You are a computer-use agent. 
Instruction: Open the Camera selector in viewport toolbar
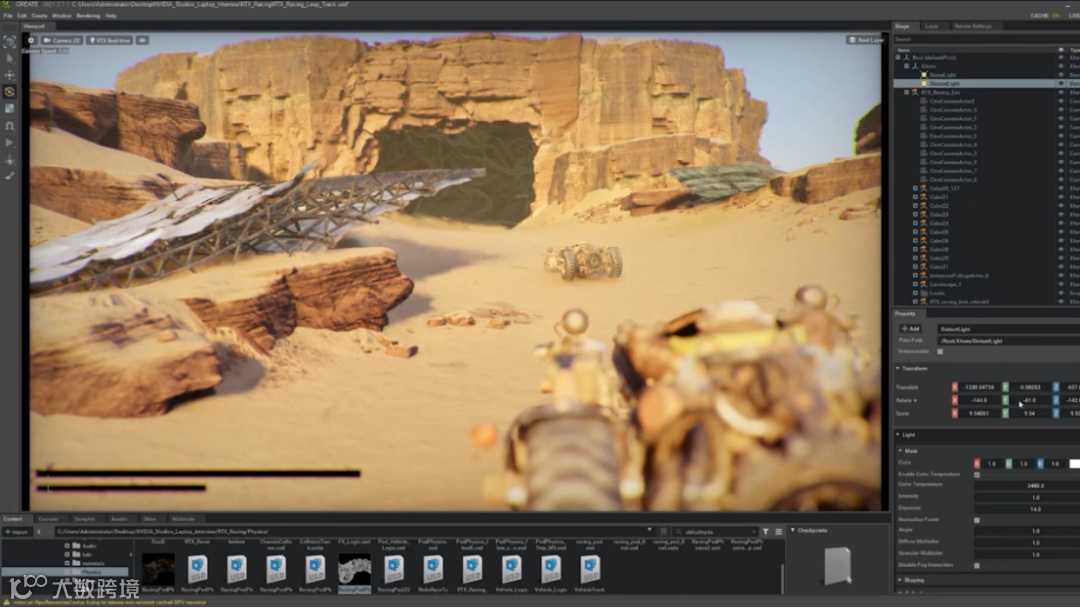tap(62, 41)
